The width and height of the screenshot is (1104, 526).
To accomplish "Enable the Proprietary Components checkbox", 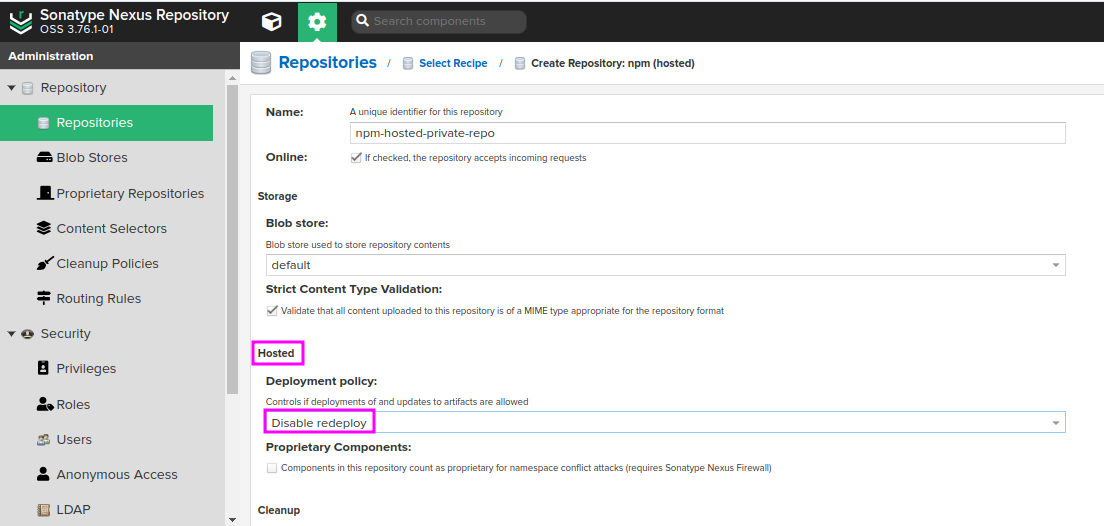I will [x=272, y=468].
